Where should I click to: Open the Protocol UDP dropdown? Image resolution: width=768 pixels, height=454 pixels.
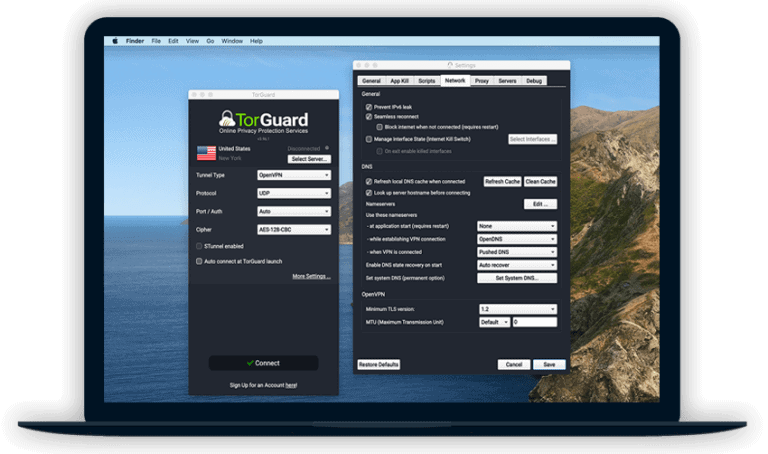coord(294,193)
